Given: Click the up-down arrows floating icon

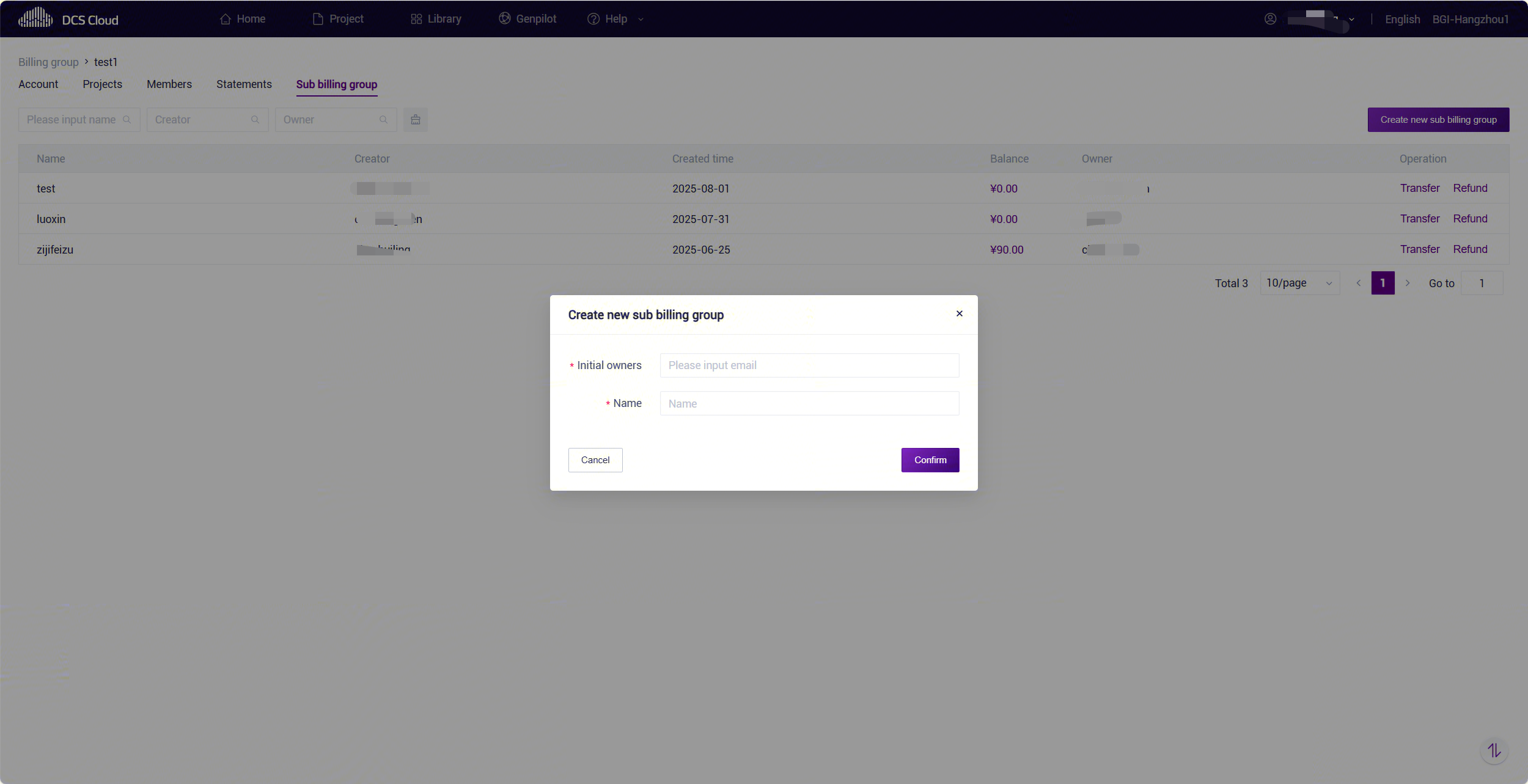Looking at the screenshot, I should (1494, 750).
